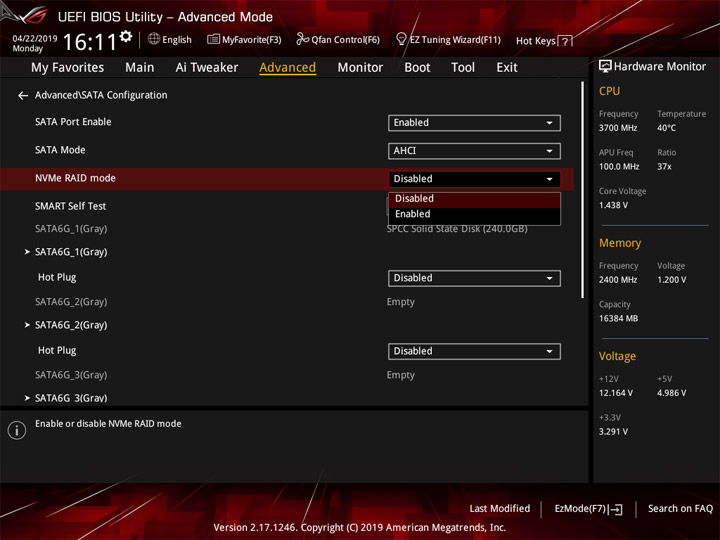The height and width of the screenshot is (540, 720).
Task: Click the 16:11 clock display
Action: (x=90, y=42)
